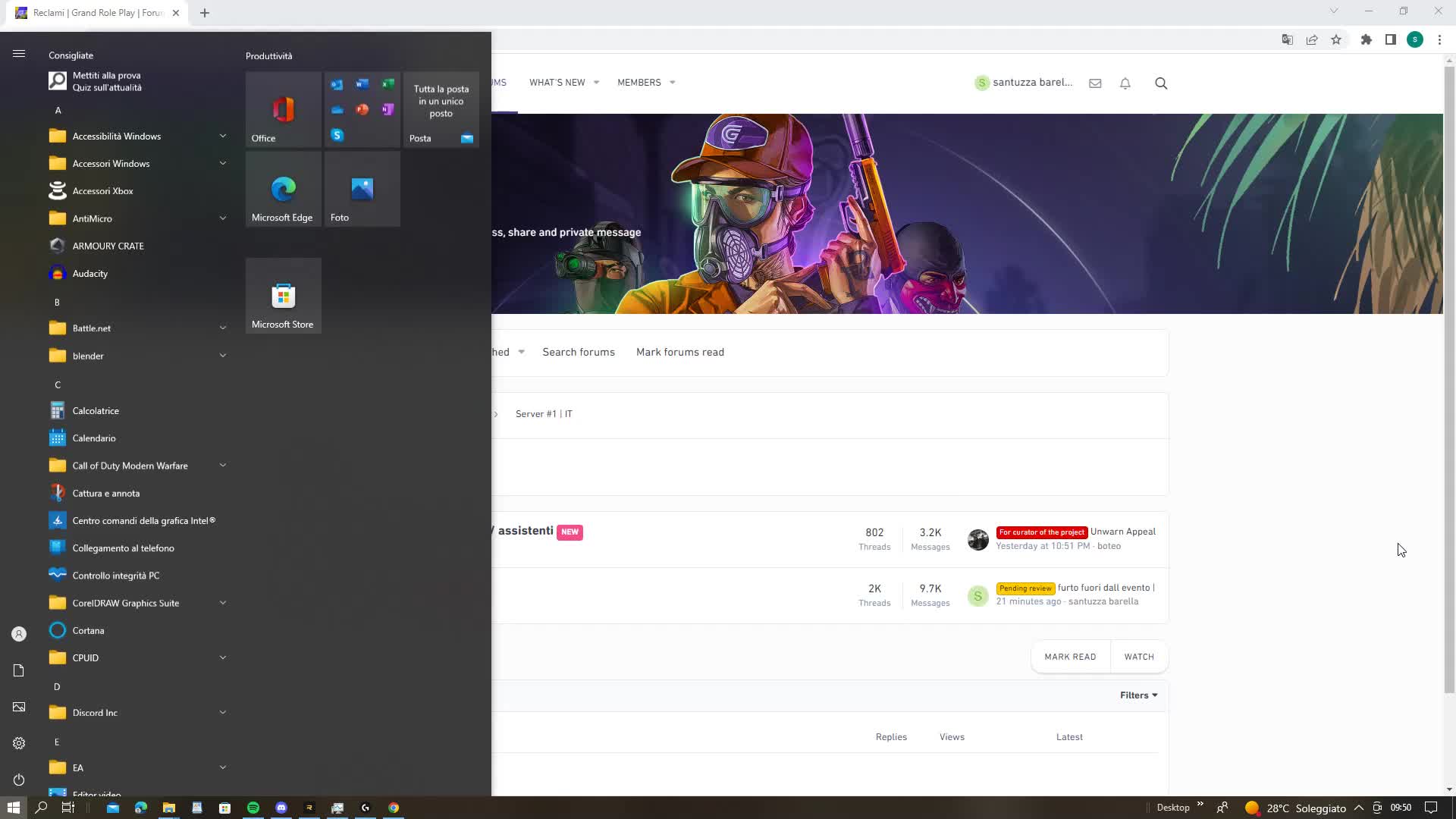Viewport: 1456px width, 819px height.
Task: Click the share page icon in Chrome
Action: (x=1312, y=39)
